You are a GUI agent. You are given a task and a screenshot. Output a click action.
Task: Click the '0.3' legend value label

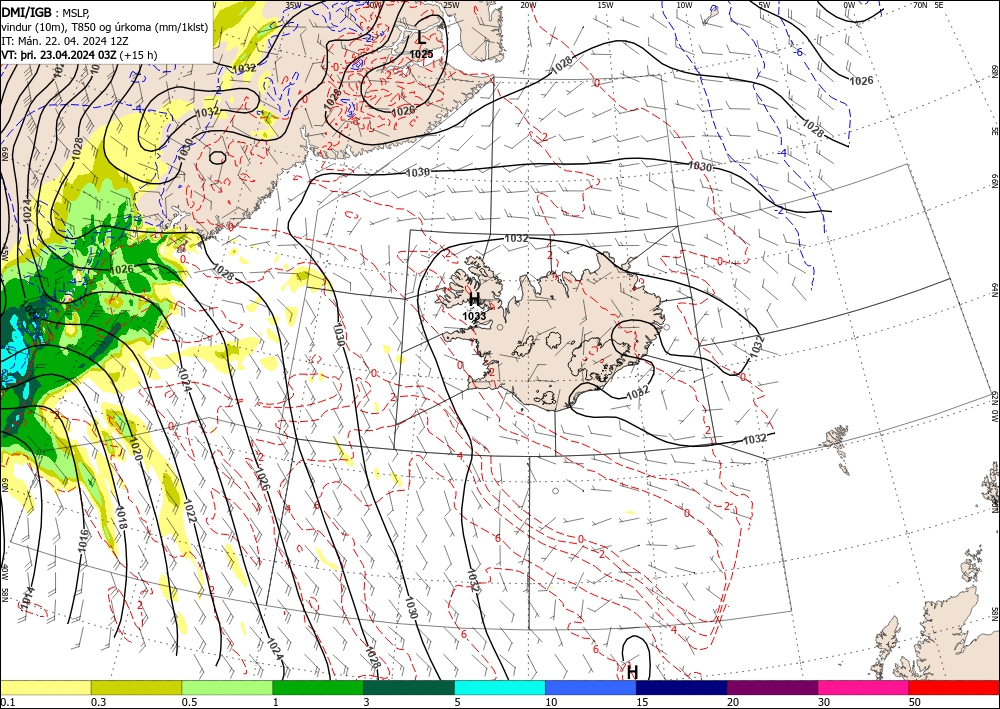[x=98, y=702]
